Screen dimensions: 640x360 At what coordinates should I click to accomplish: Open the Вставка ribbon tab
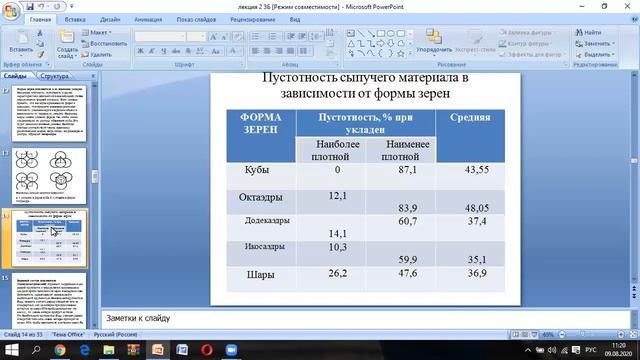(75, 20)
